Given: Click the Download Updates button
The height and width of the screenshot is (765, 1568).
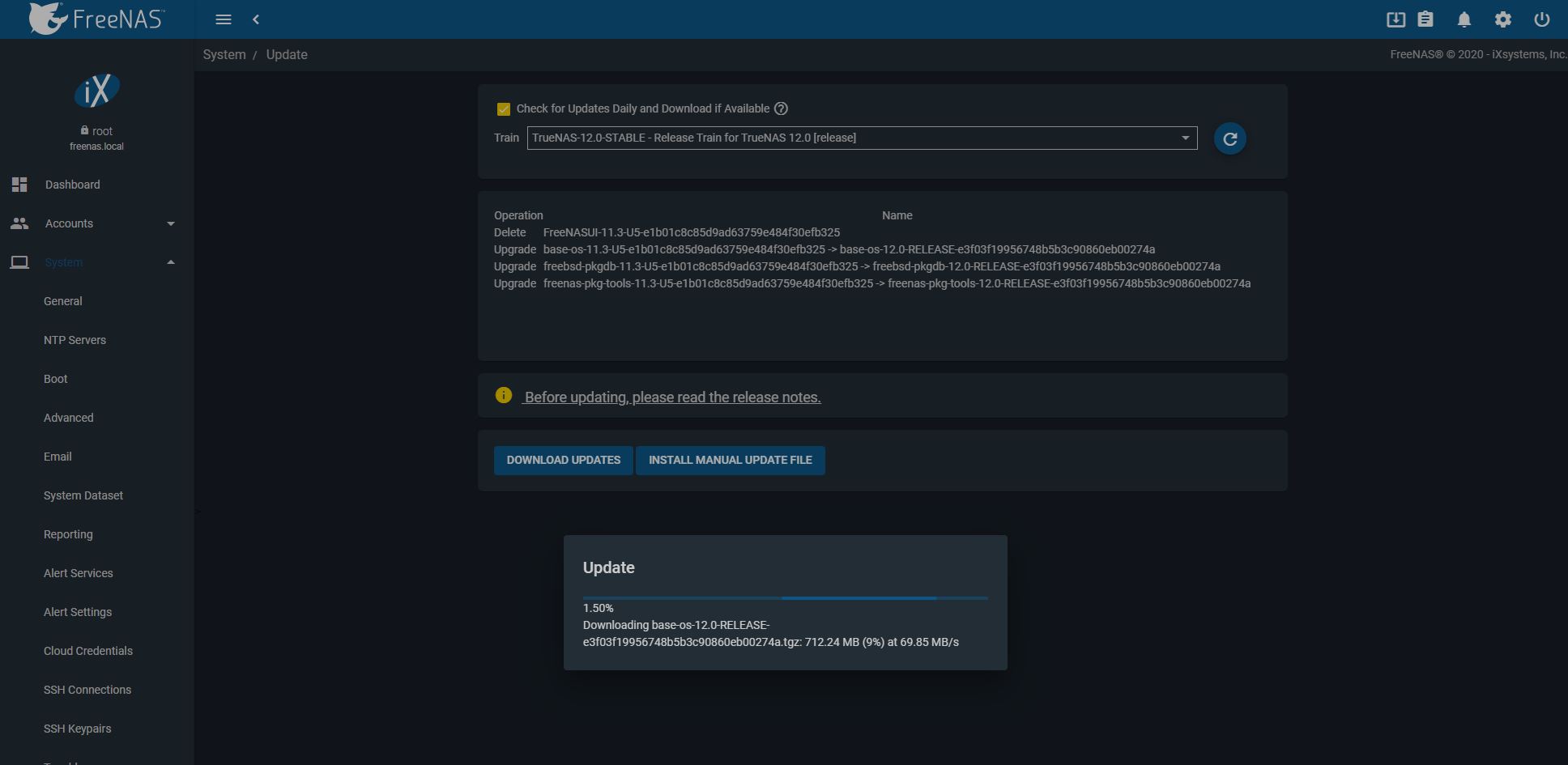Looking at the screenshot, I should click(x=564, y=460).
